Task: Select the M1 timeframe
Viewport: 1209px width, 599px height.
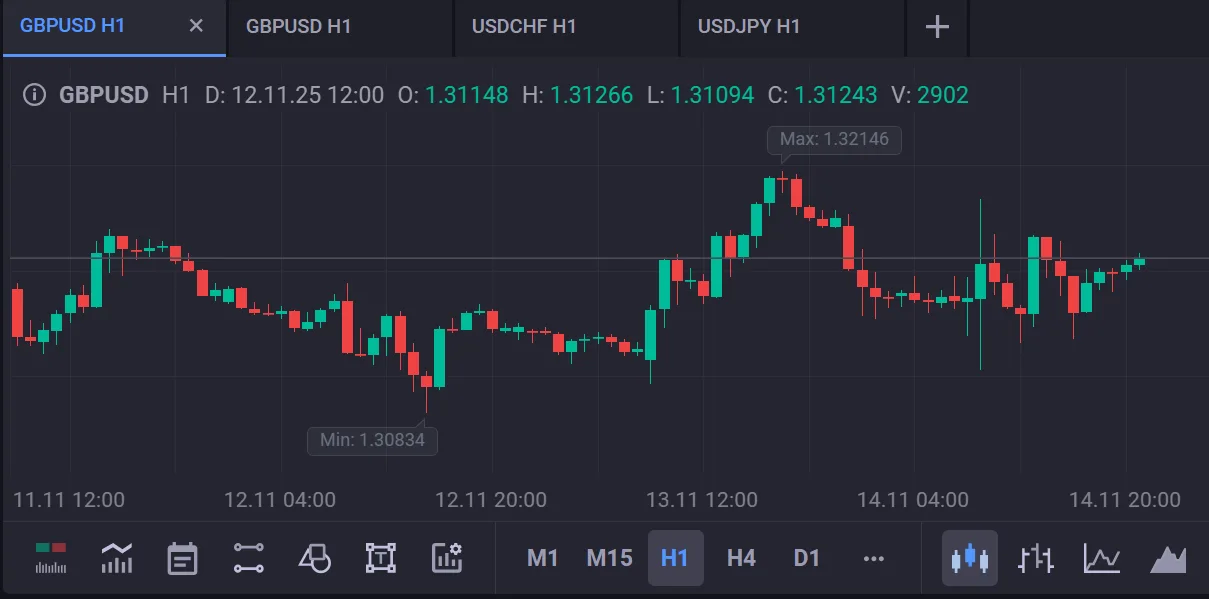Action: click(542, 558)
